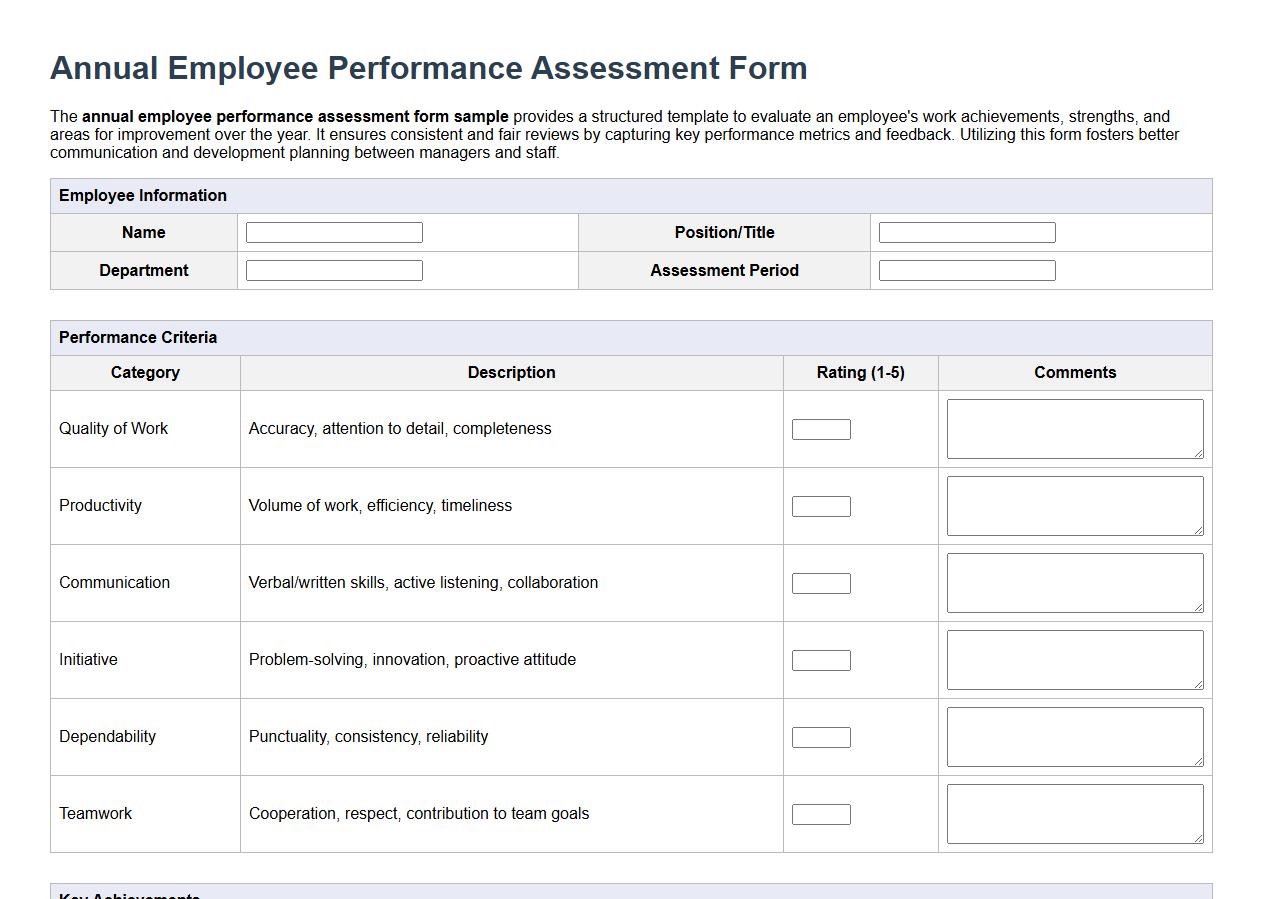1263x899 pixels.
Task: Click the Annual Employee Performance Assessment title
Action: [x=428, y=68]
